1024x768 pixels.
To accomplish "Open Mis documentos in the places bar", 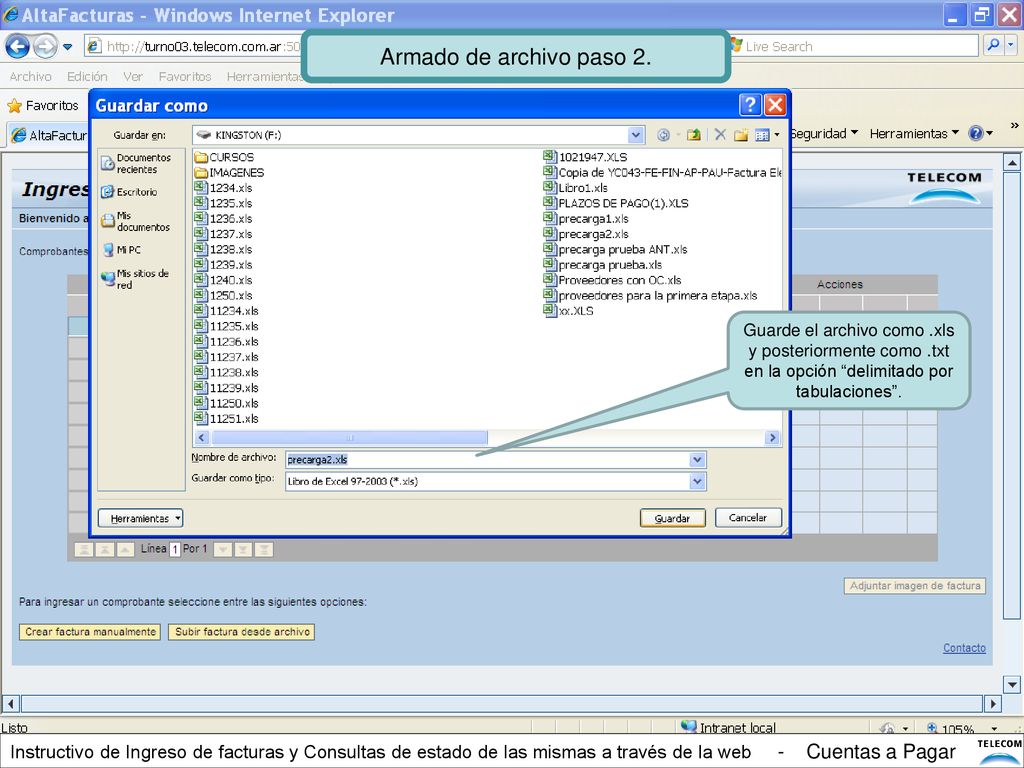I will click(x=136, y=221).
